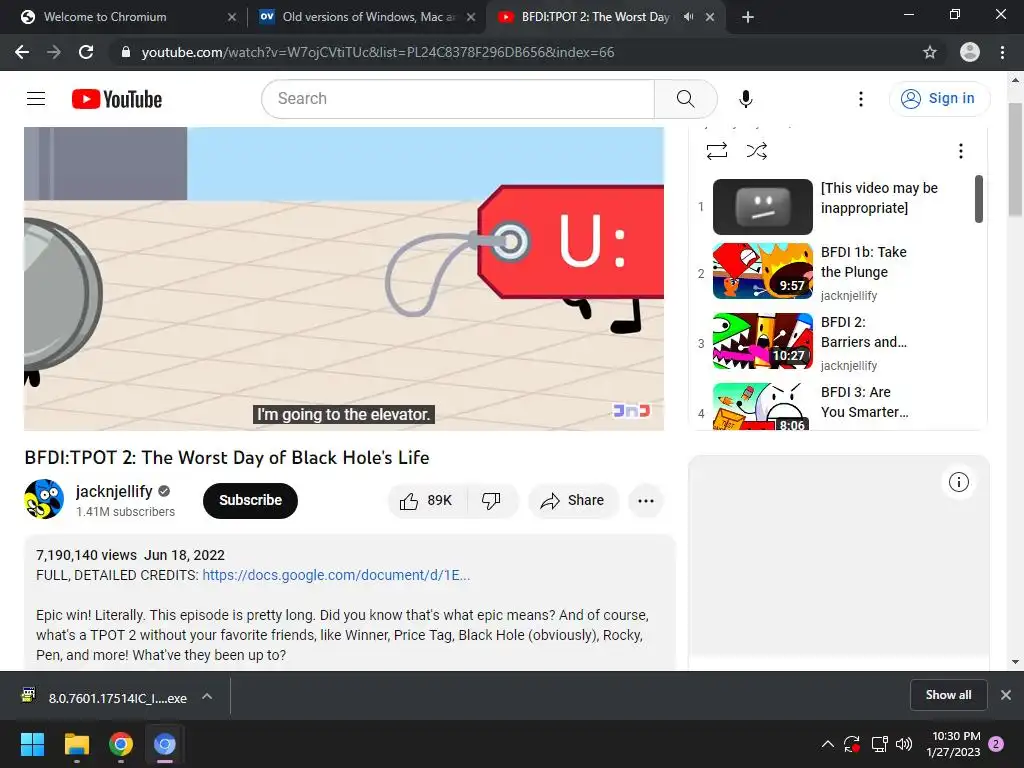Reload the page
Viewport: 1024px width, 768px height.
86,52
